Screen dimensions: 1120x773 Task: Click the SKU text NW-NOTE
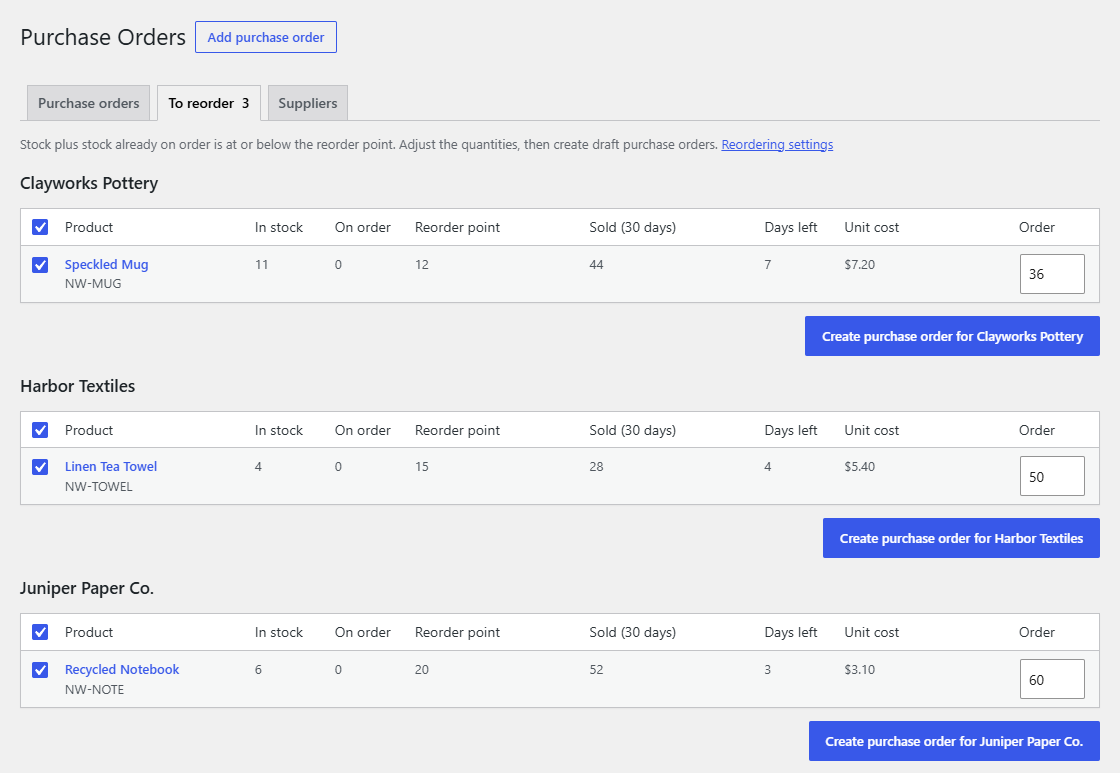point(94,689)
